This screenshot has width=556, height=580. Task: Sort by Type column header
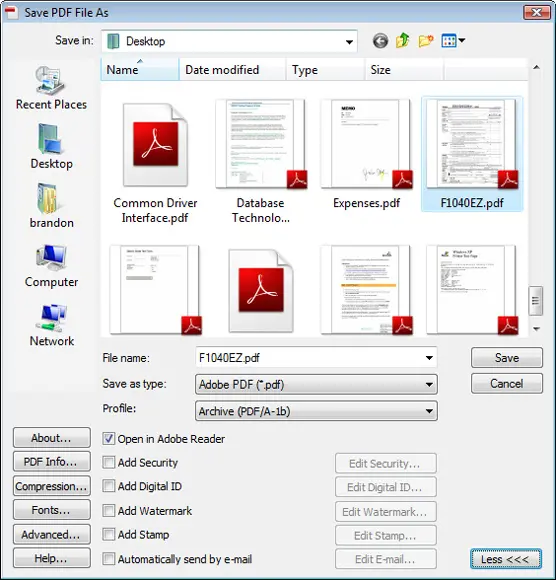click(x=326, y=70)
